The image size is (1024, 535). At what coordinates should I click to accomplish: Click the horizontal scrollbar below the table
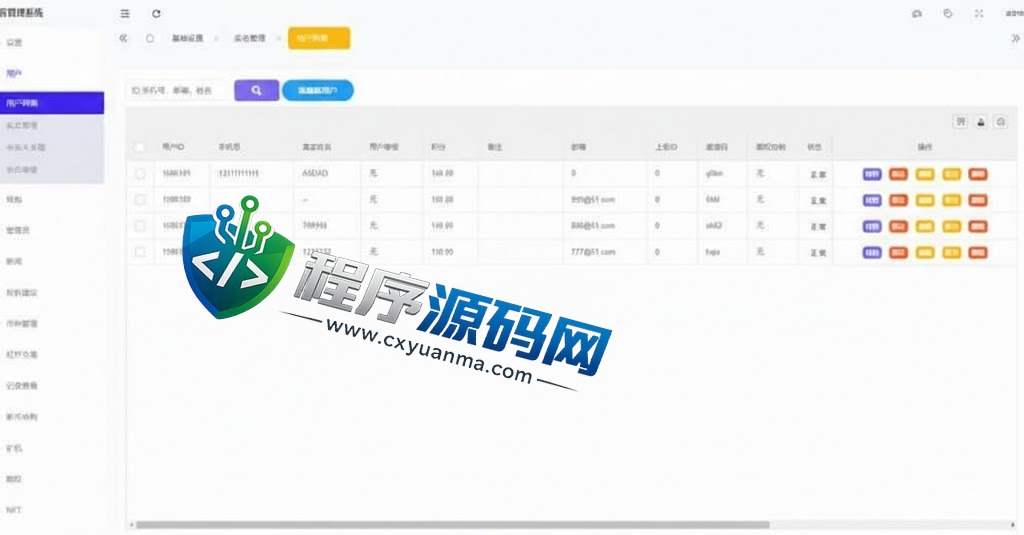click(452, 525)
